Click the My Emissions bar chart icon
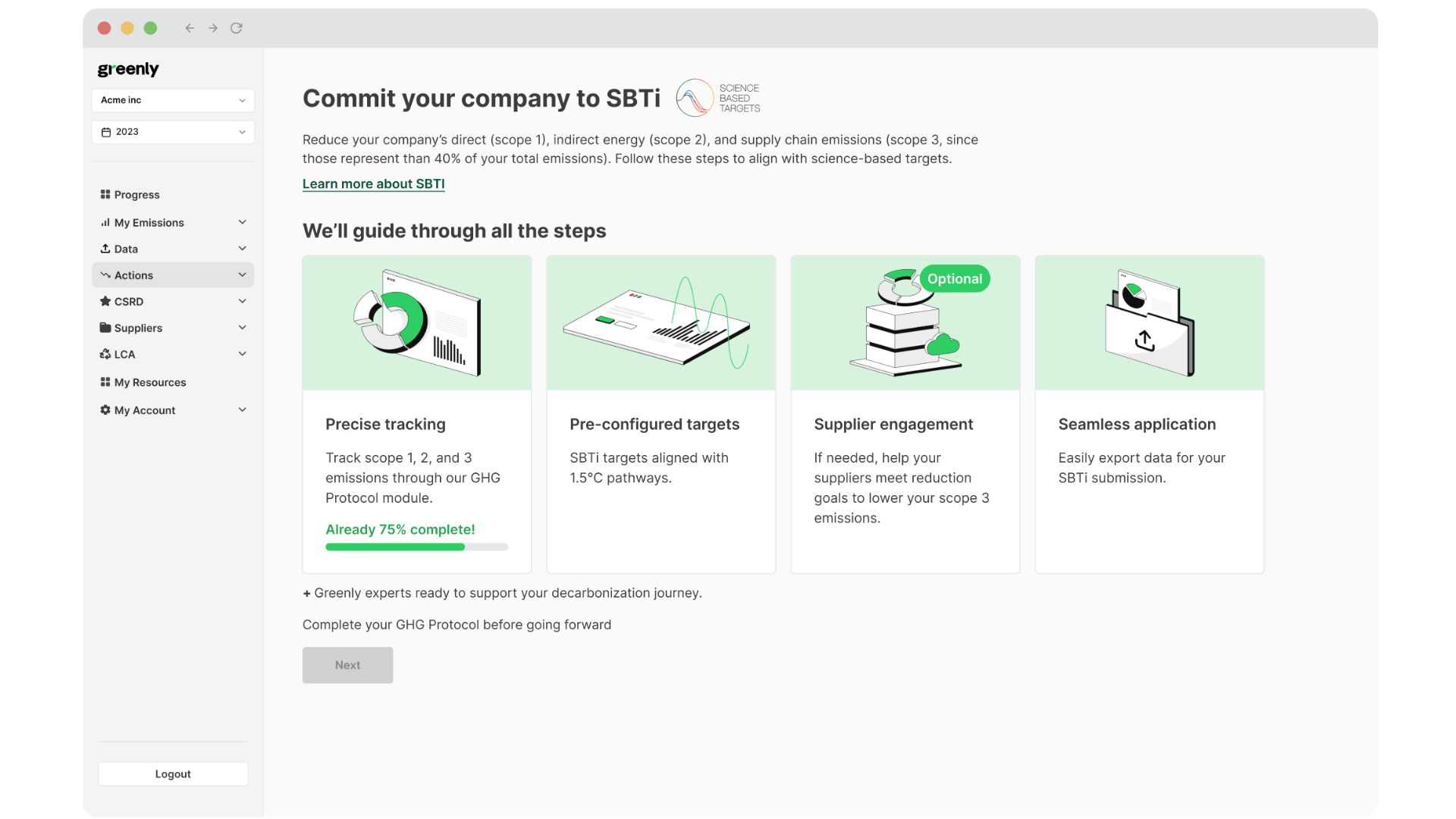The height and width of the screenshot is (819, 1456). tap(105, 222)
